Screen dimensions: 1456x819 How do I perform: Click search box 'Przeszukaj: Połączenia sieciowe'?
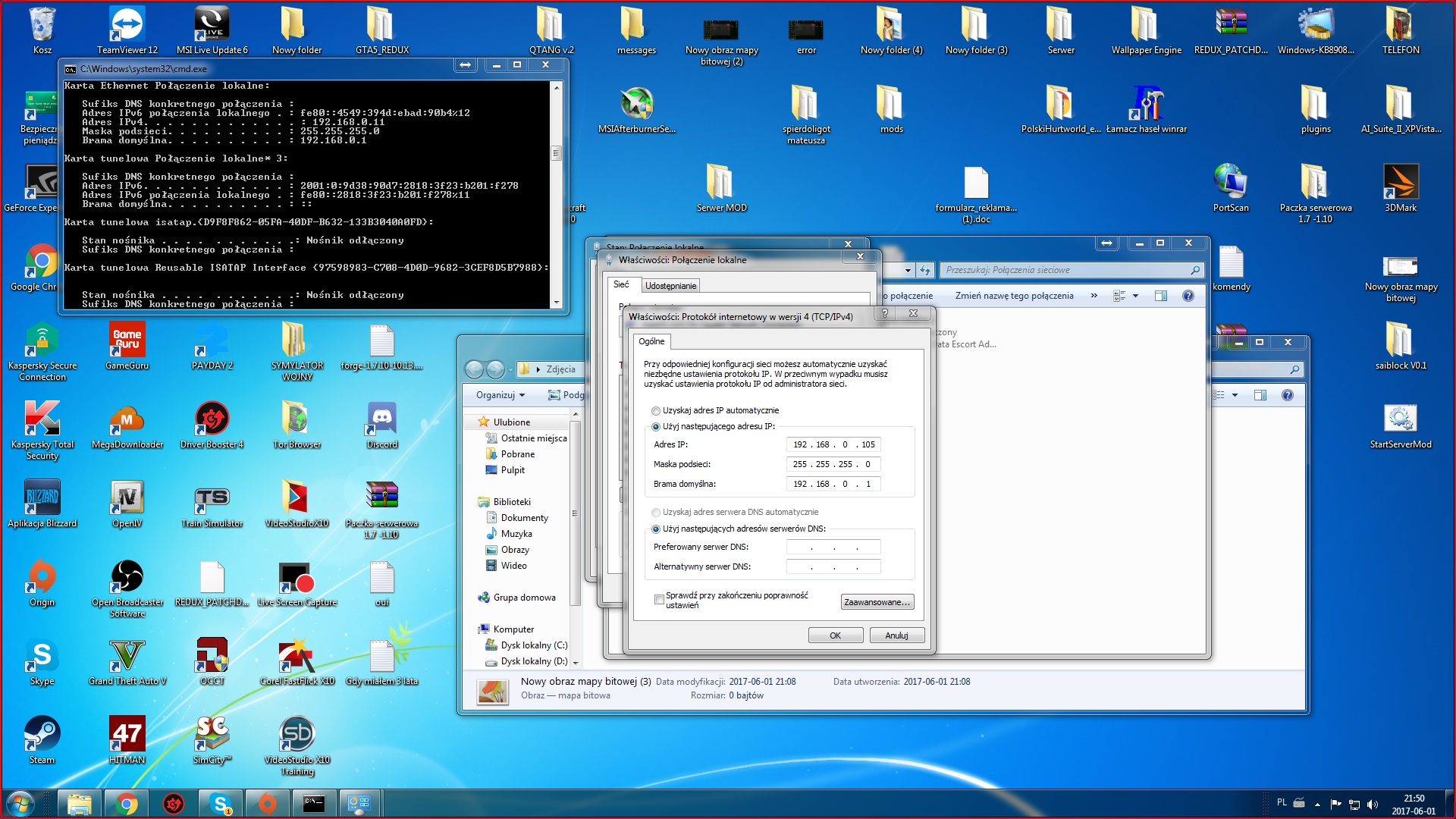pos(1072,270)
